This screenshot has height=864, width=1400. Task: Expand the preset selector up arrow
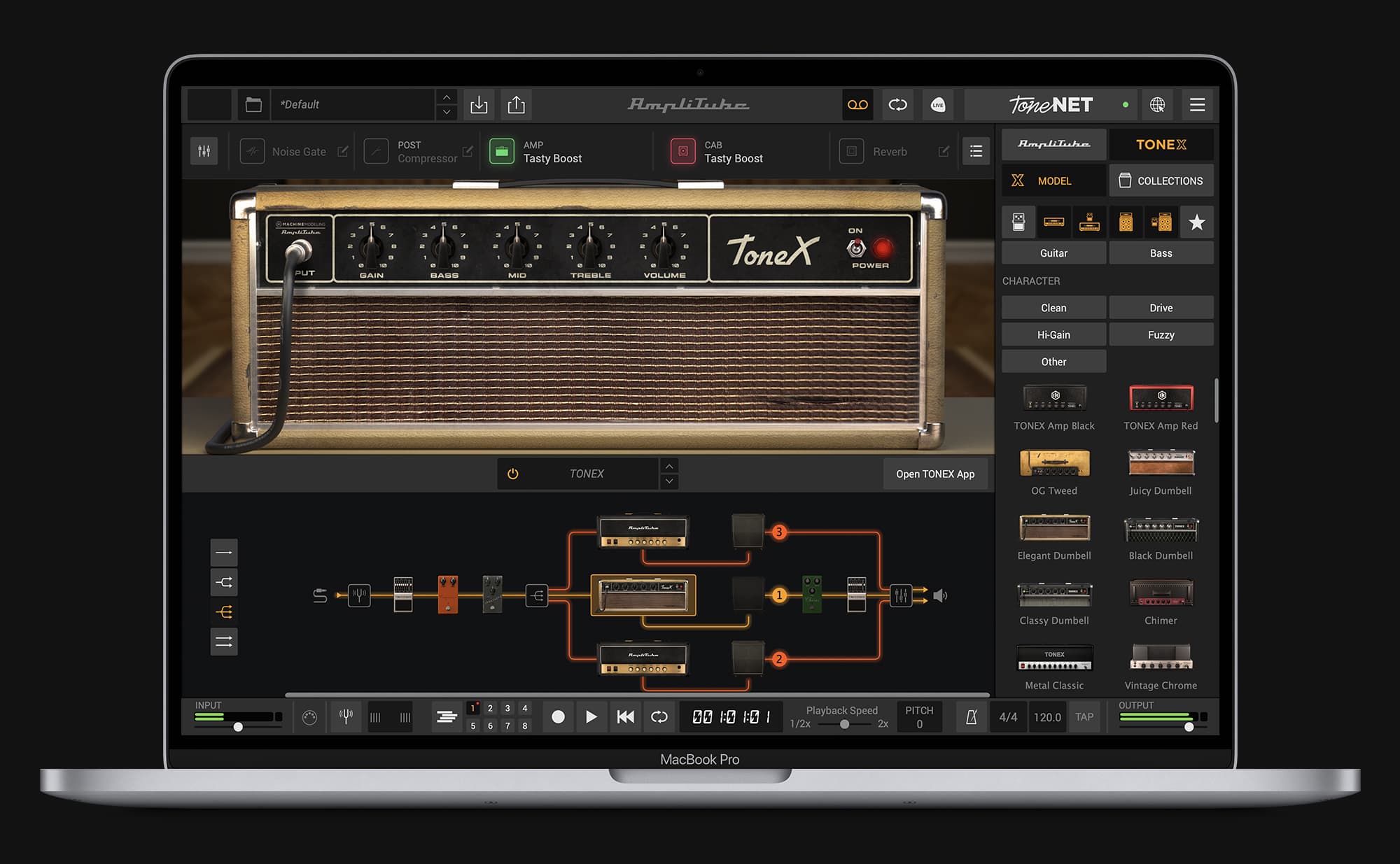point(446,99)
